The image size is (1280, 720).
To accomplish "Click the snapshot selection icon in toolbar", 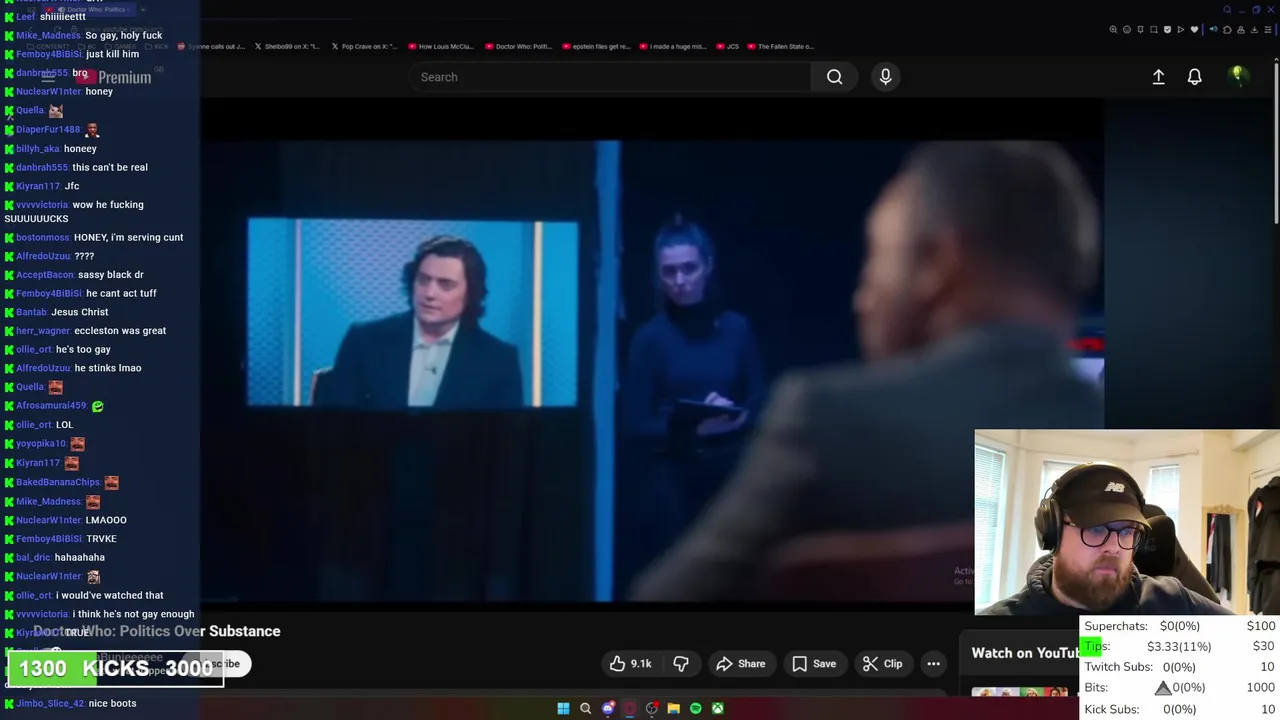I will click(1154, 30).
